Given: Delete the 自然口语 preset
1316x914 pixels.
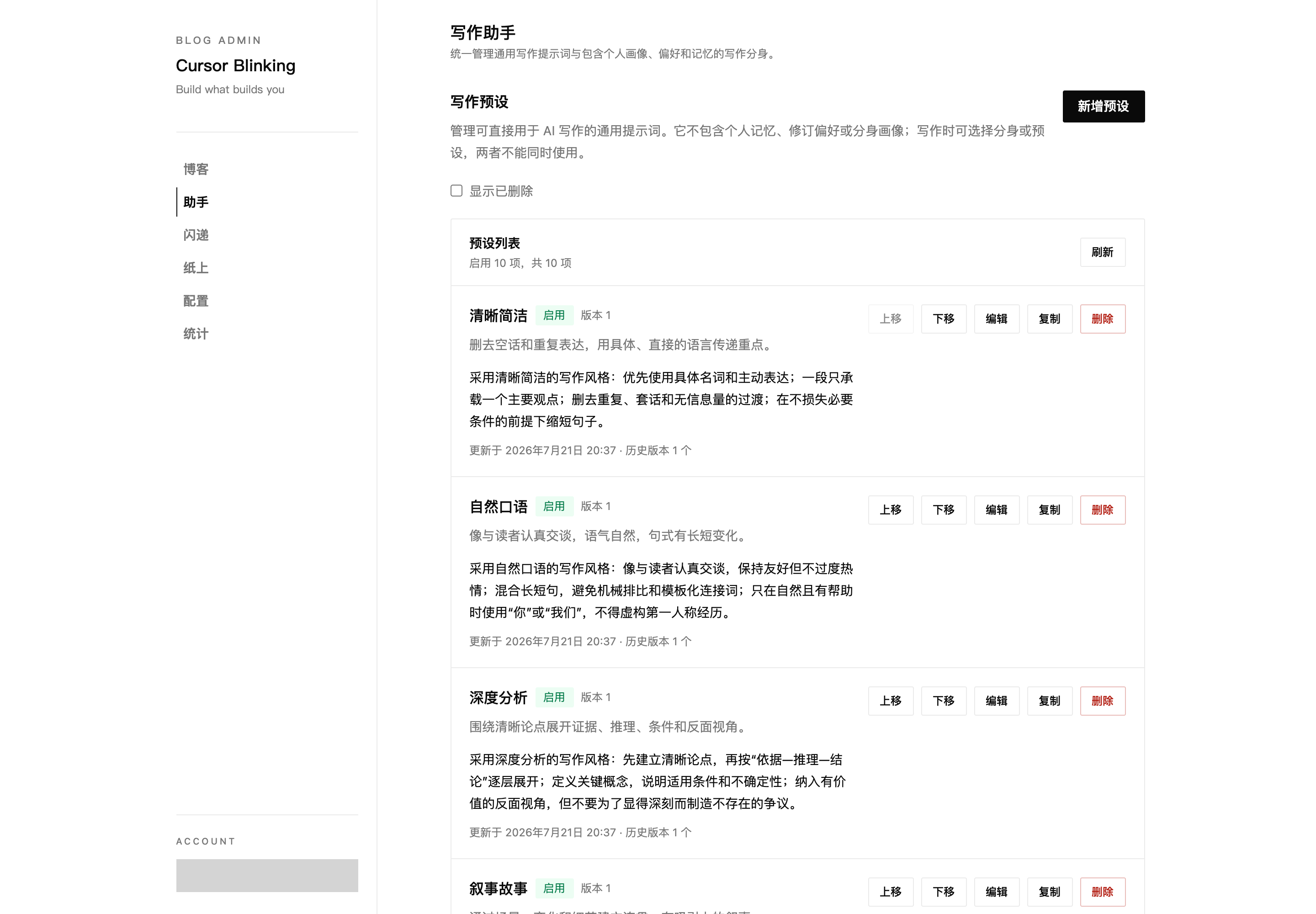Looking at the screenshot, I should pyautogui.click(x=1103, y=510).
